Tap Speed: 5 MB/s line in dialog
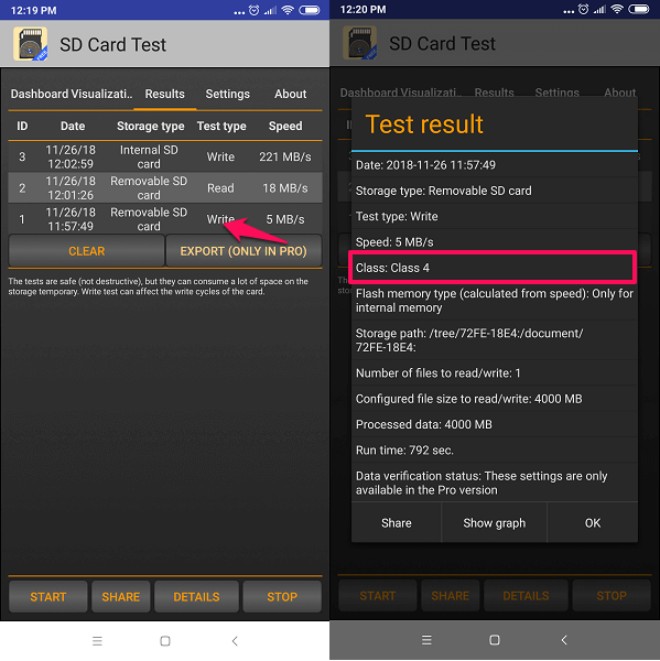This screenshot has width=660, height=661. pyautogui.click(x=494, y=242)
